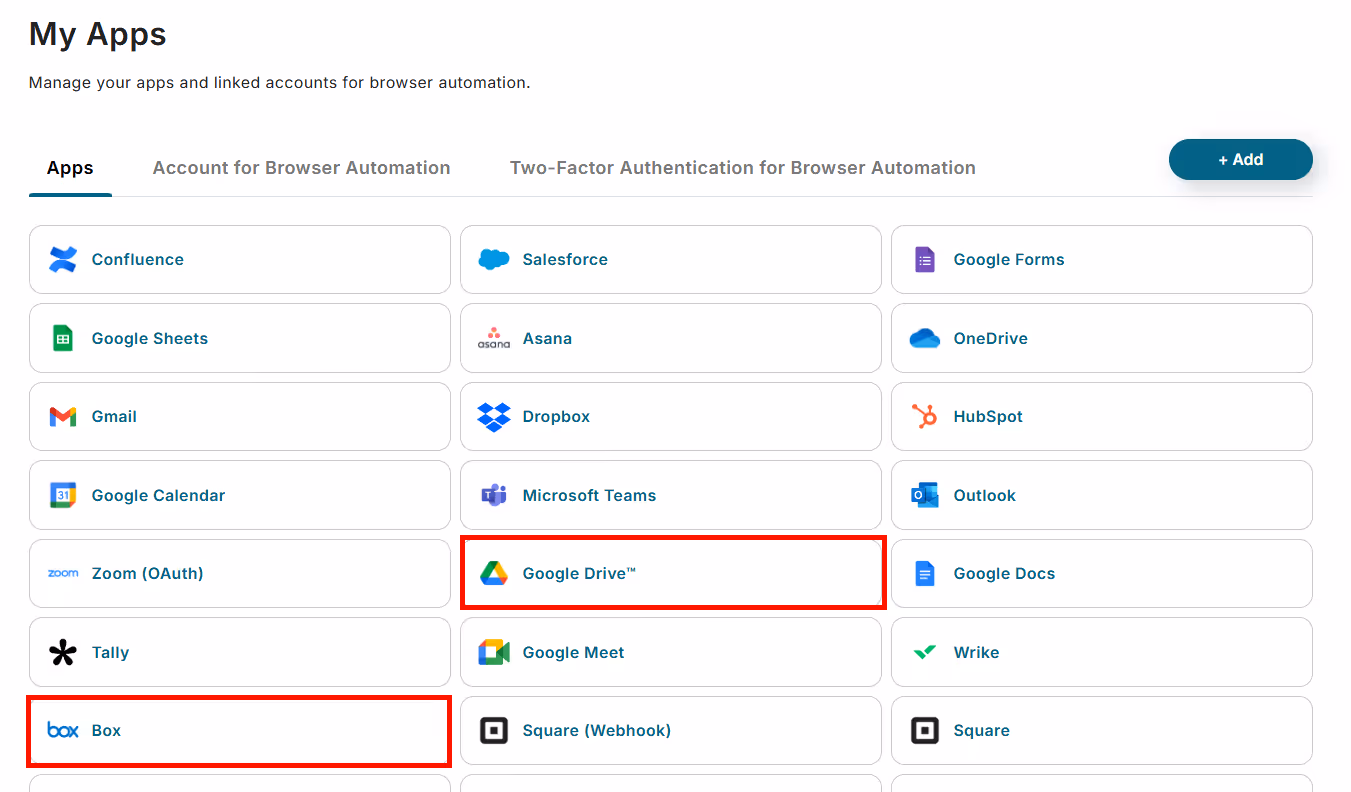
Task: Open the Google Meet label
Action: coord(573,652)
